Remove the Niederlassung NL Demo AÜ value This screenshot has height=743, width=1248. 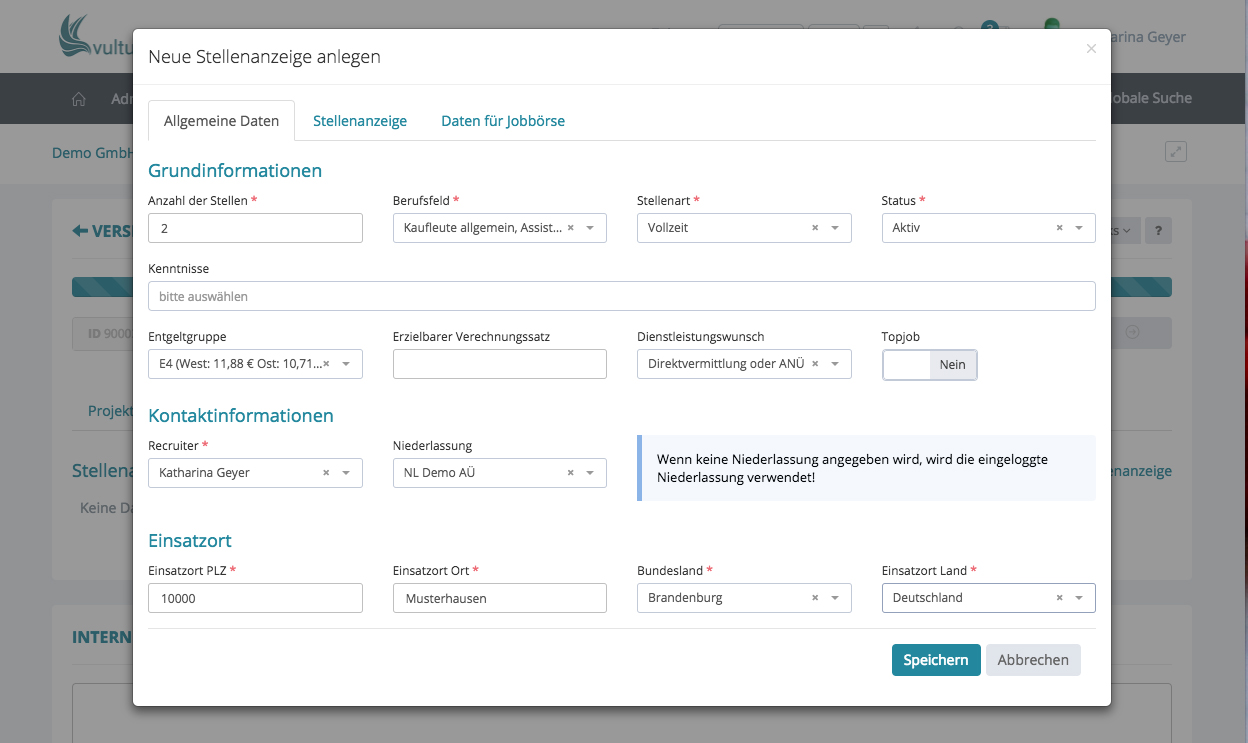click(570, 473)
